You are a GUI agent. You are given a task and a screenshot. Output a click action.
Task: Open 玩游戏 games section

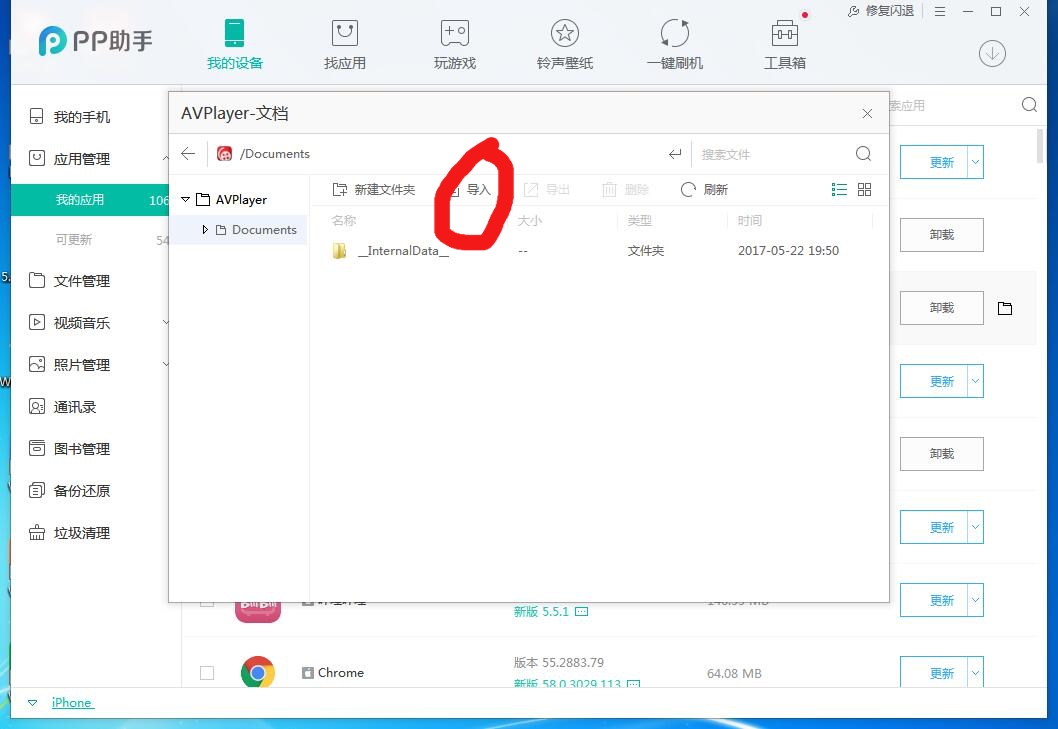(x=454, y=42)
